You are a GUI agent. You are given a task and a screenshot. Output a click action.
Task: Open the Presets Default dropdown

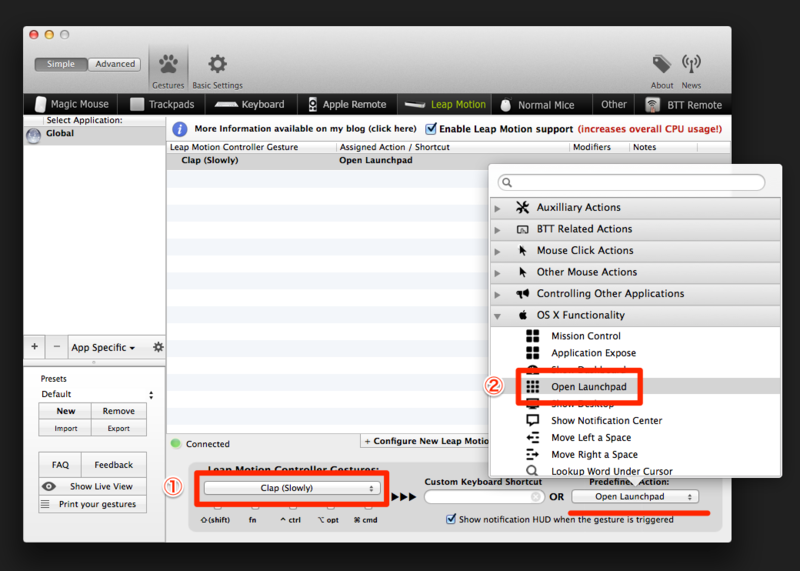[x=97, y=394]
